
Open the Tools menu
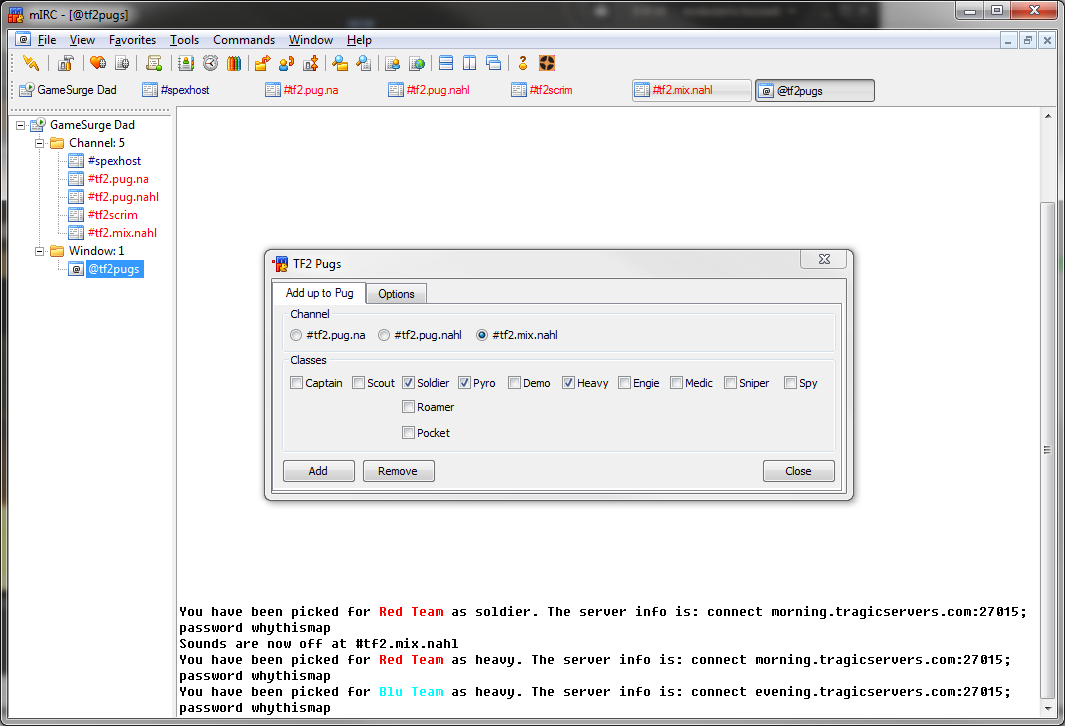coord(184,40)
